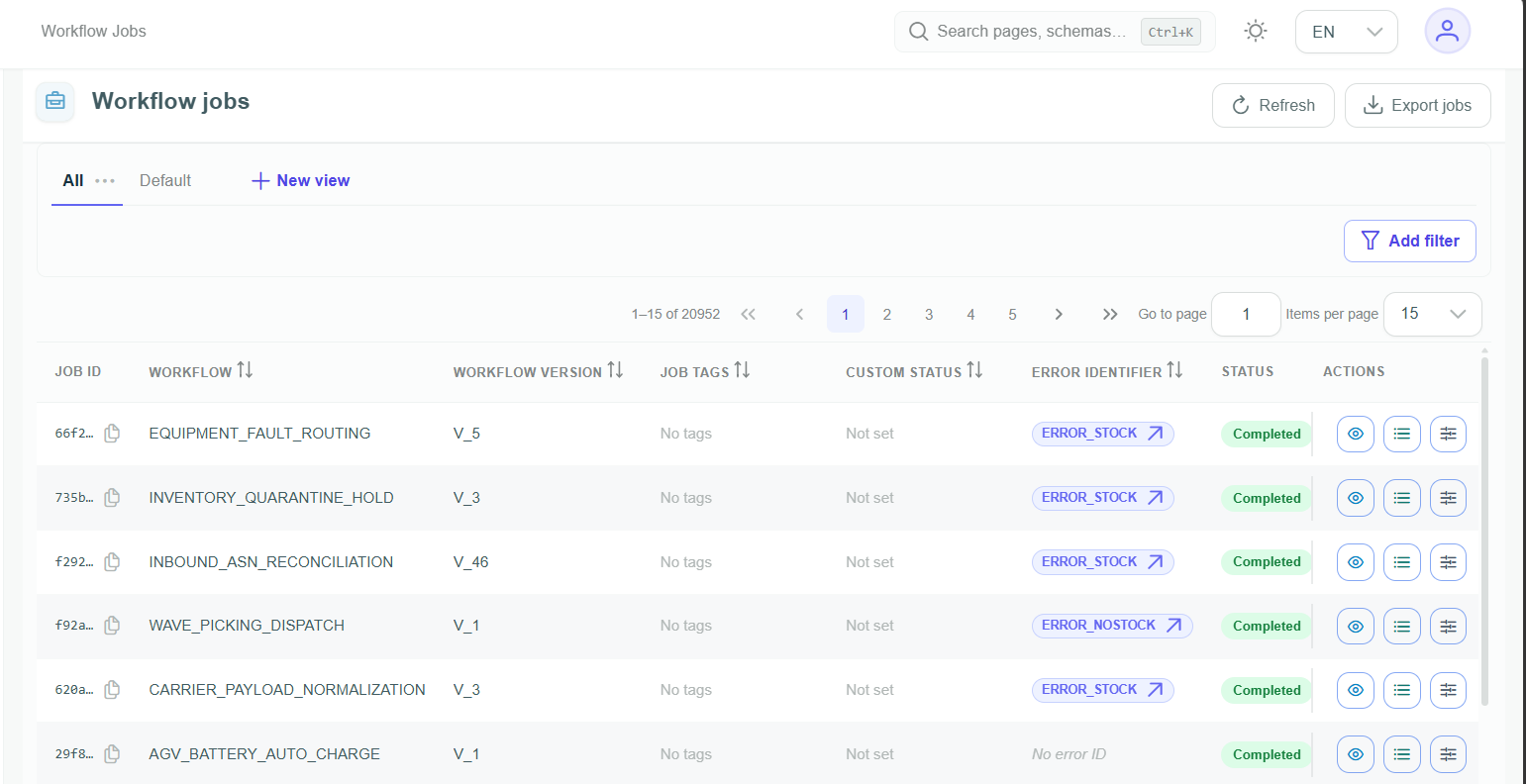Click the Completed status of CARRIER_PAYLOAD_NORMALIZATION
This screenshot has width=1526, height=784.
point(1267,690)
